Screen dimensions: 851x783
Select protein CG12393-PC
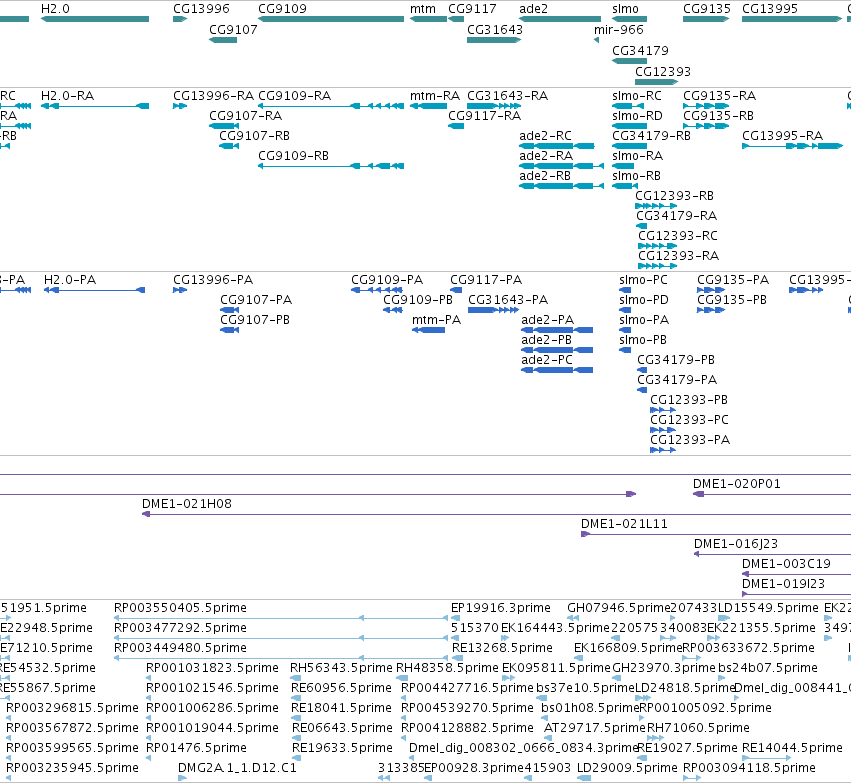pyautogui.click(x=663, y=430)
